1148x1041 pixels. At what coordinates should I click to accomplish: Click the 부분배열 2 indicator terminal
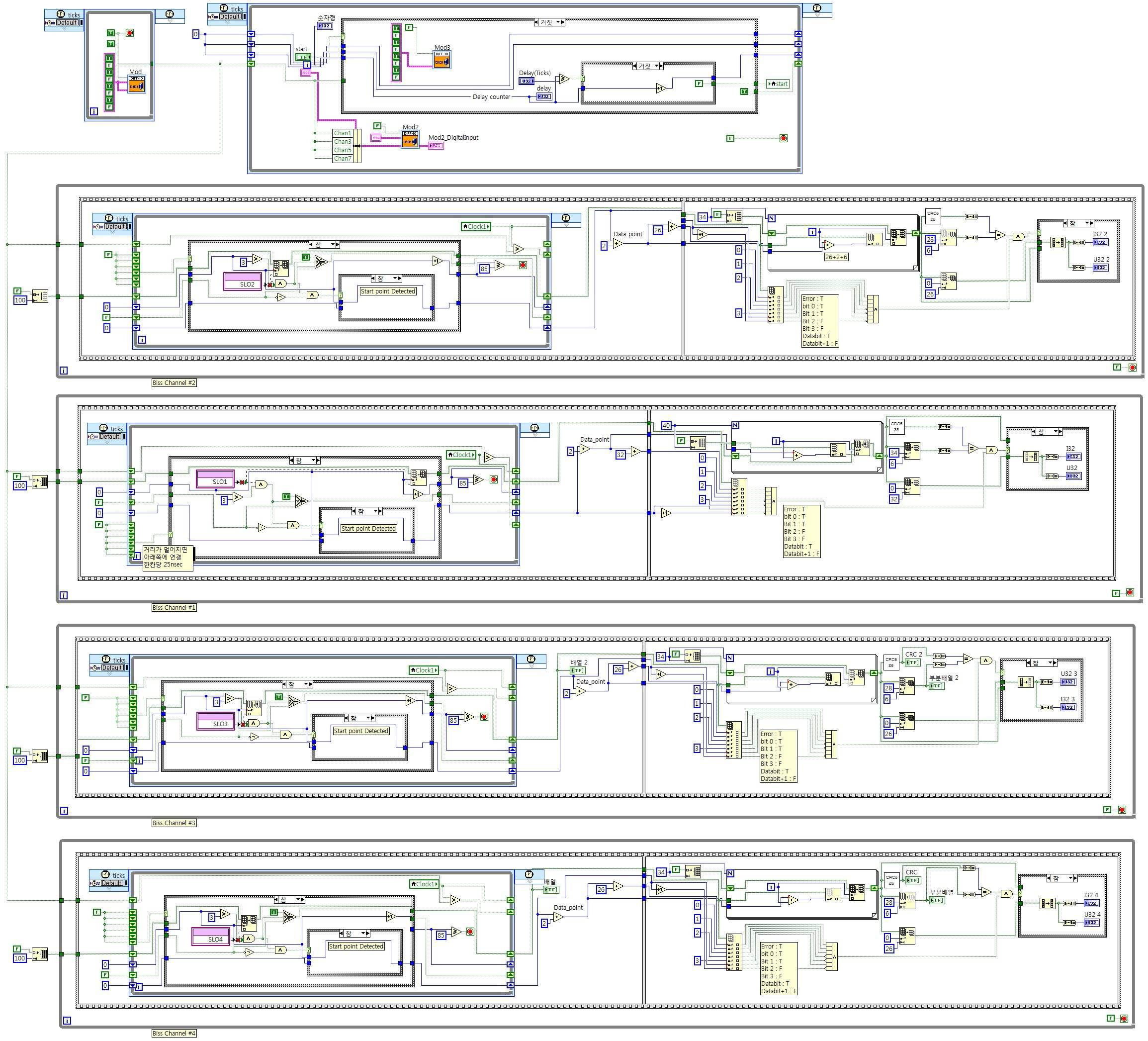click(x=936, y=686)
